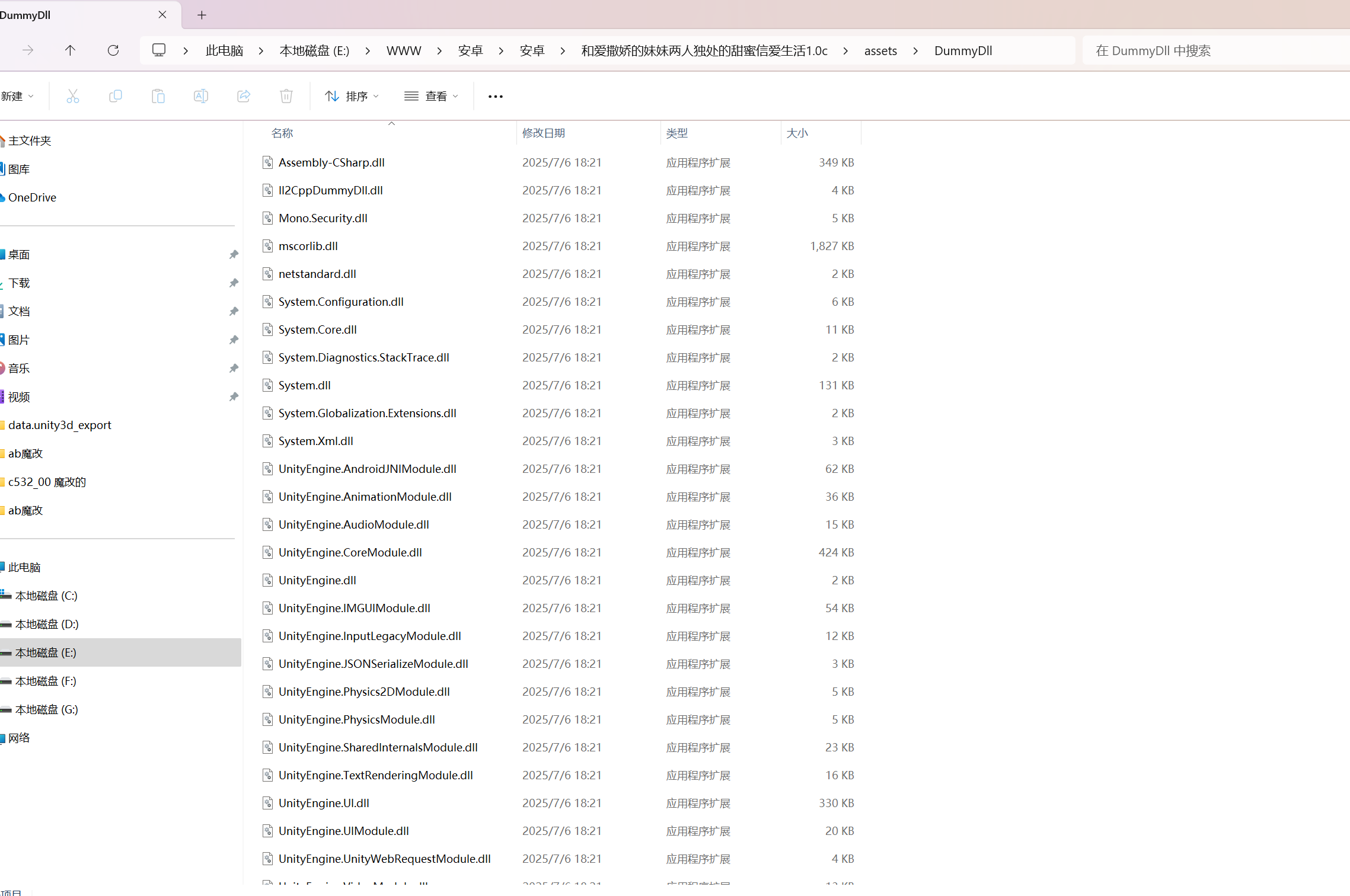This screenshot has height=896, width=1350.
Task: Select 网络 in sidebar
Action: click(19, 738)
